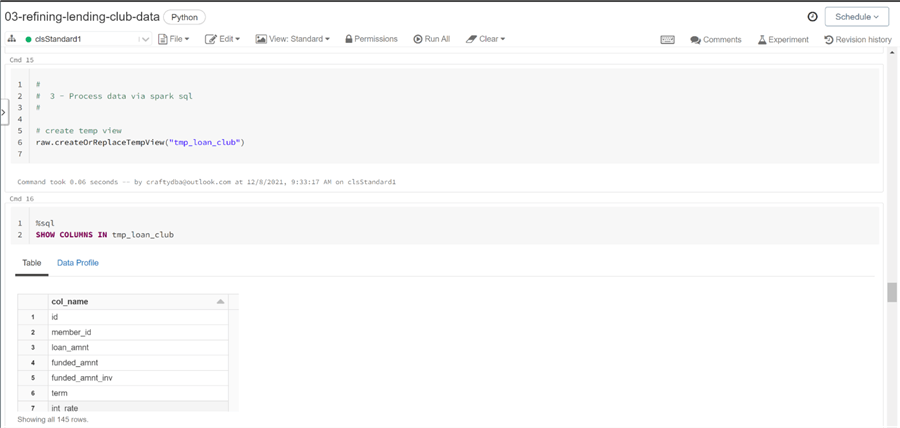The height and width of the screenshot is (428, 900).
Task: Switch to the Table tab
Action: tap(32, 263)
